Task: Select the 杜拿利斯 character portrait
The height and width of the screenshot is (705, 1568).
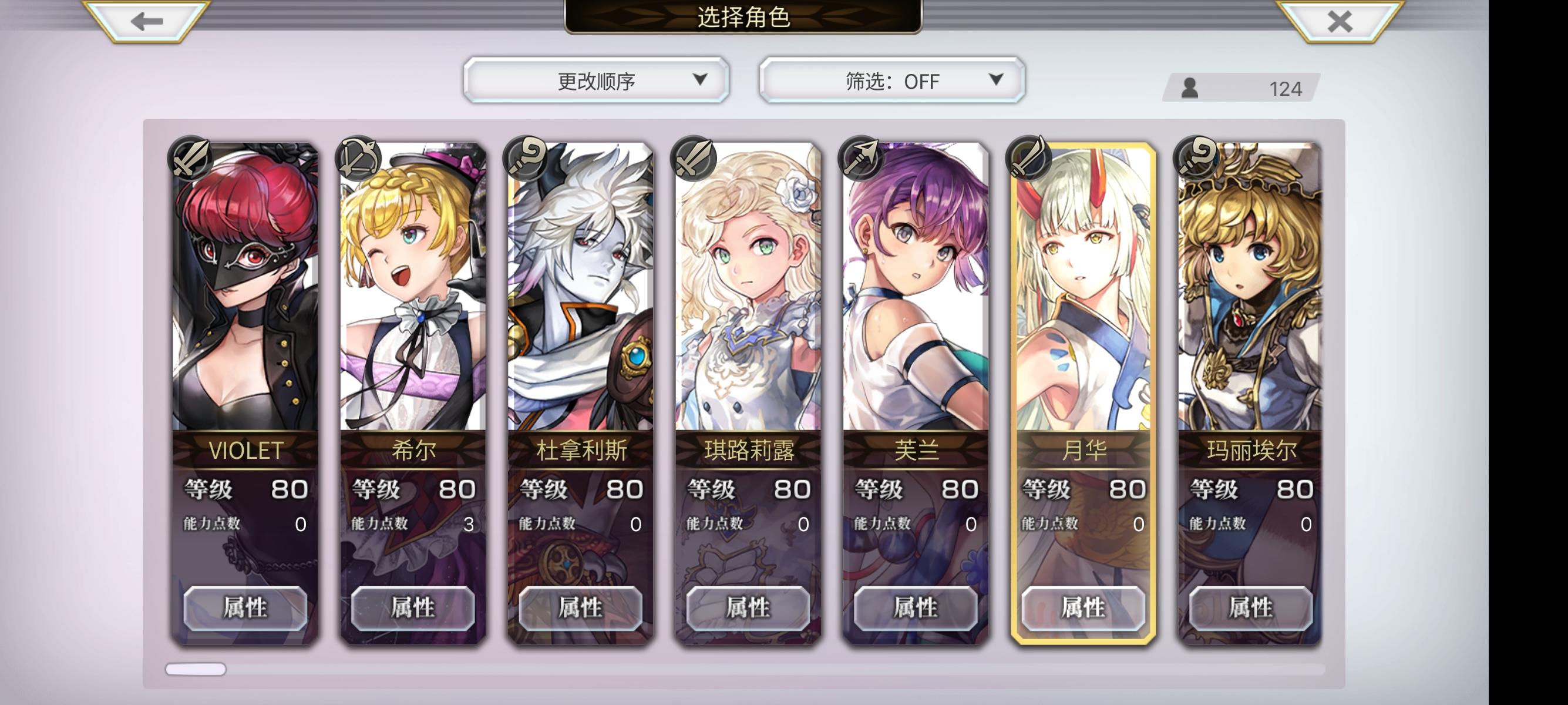Action: coord(581,286)
